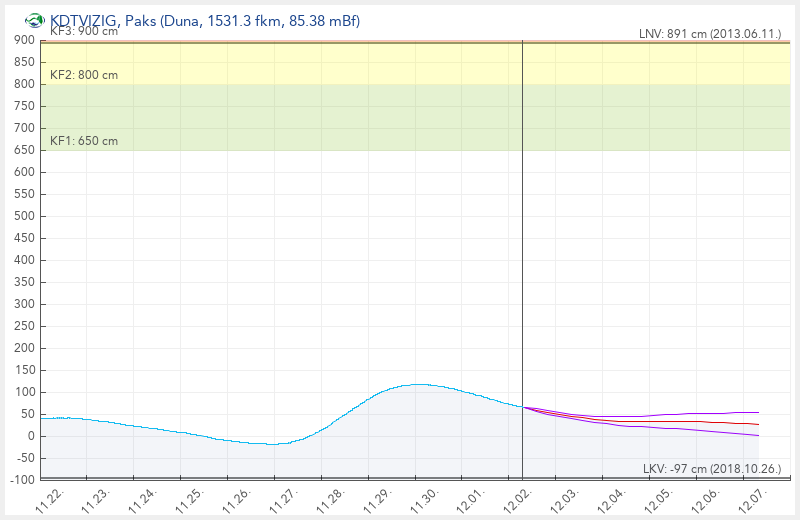The width and height of the screenshot is (800, 520).
Task: Click the blue curve's peak near 11.30.
Action: point(418,384)
